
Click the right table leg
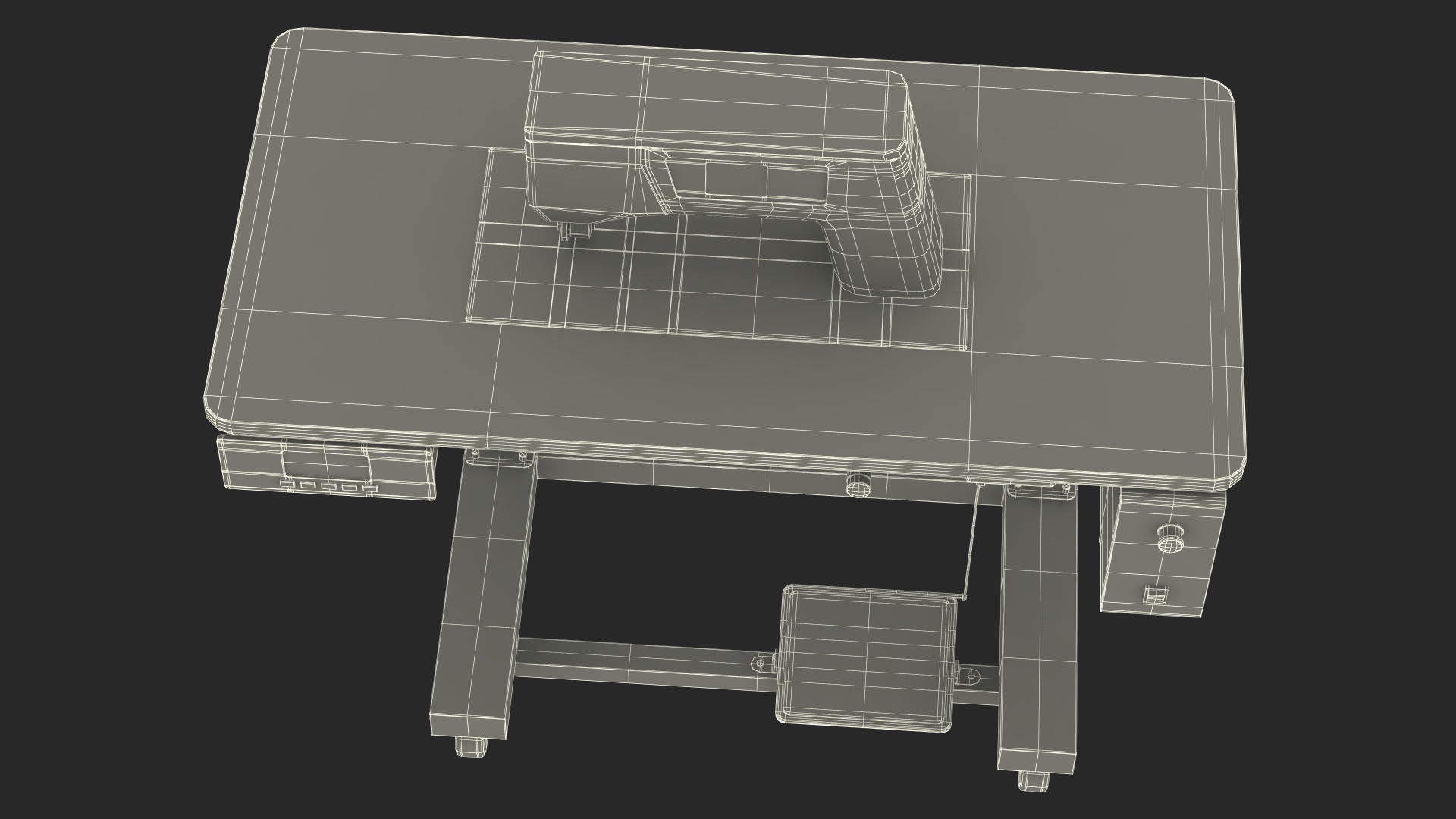click(x=1040, y=629)
